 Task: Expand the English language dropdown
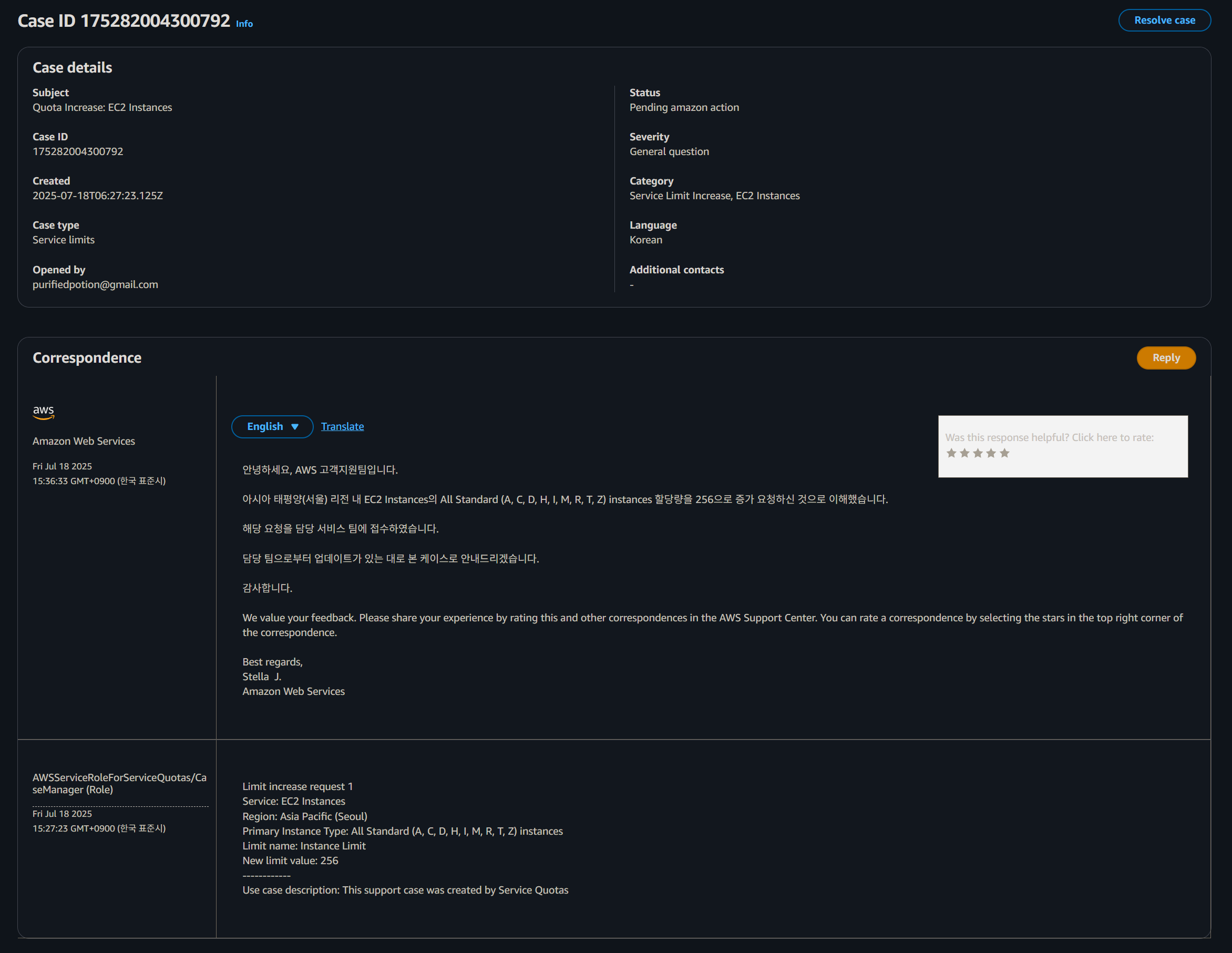tap(272, 427)
